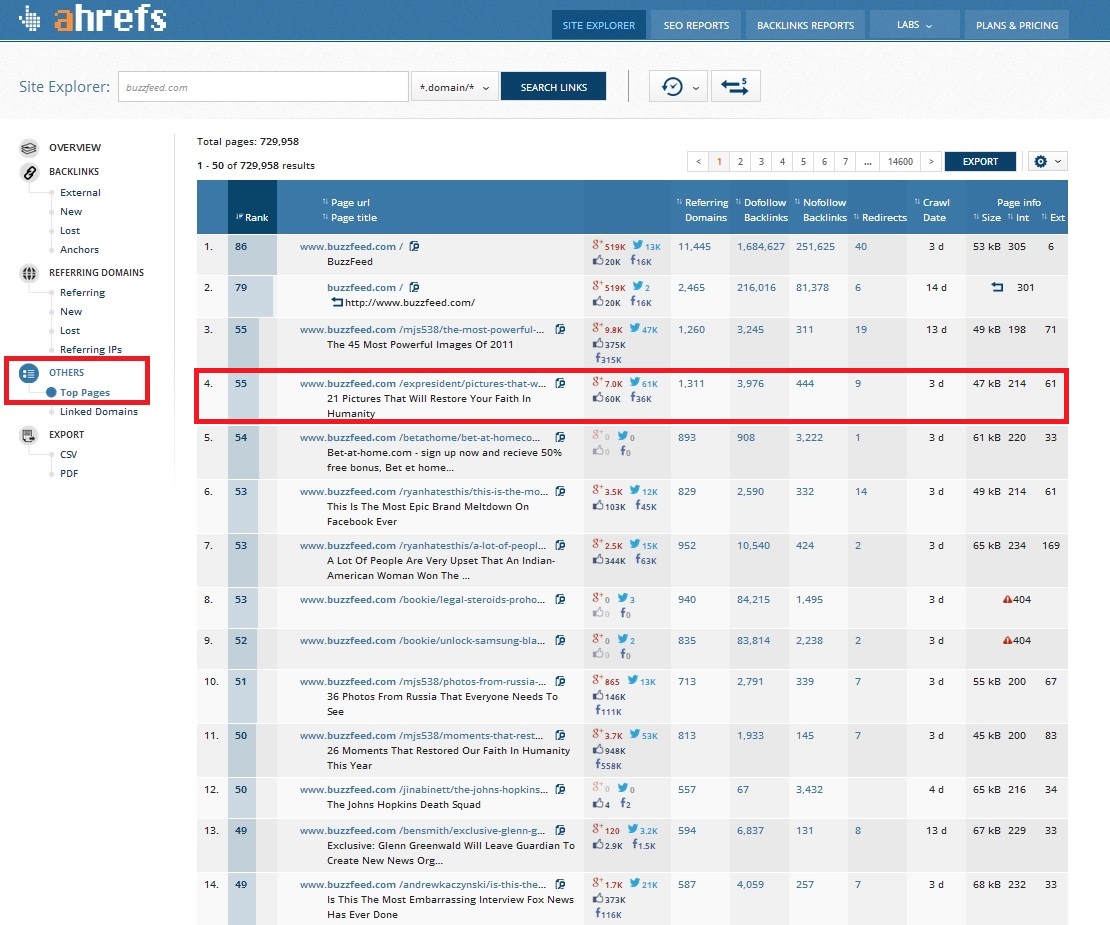Go to next results page arrow
Viewport: 1110px width, 925px height.
[932, 161]
